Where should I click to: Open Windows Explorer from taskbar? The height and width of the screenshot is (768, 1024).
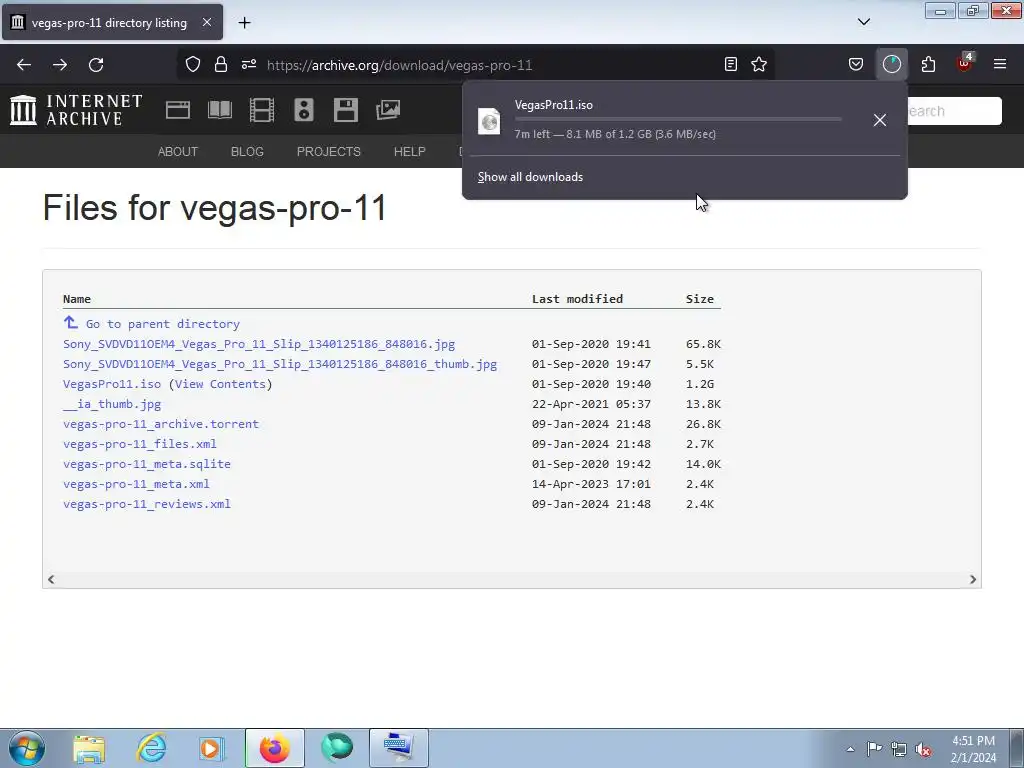click(89, 748)
